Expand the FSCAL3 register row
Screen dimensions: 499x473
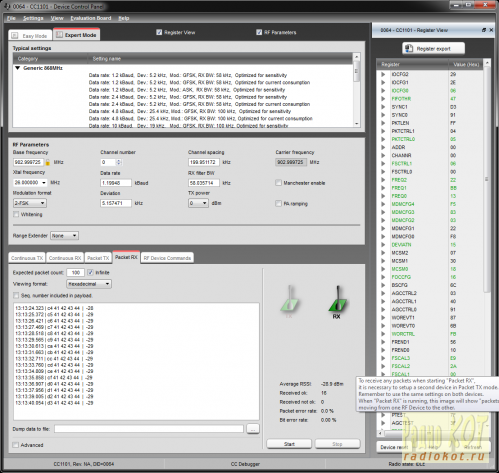coord(383,358)
